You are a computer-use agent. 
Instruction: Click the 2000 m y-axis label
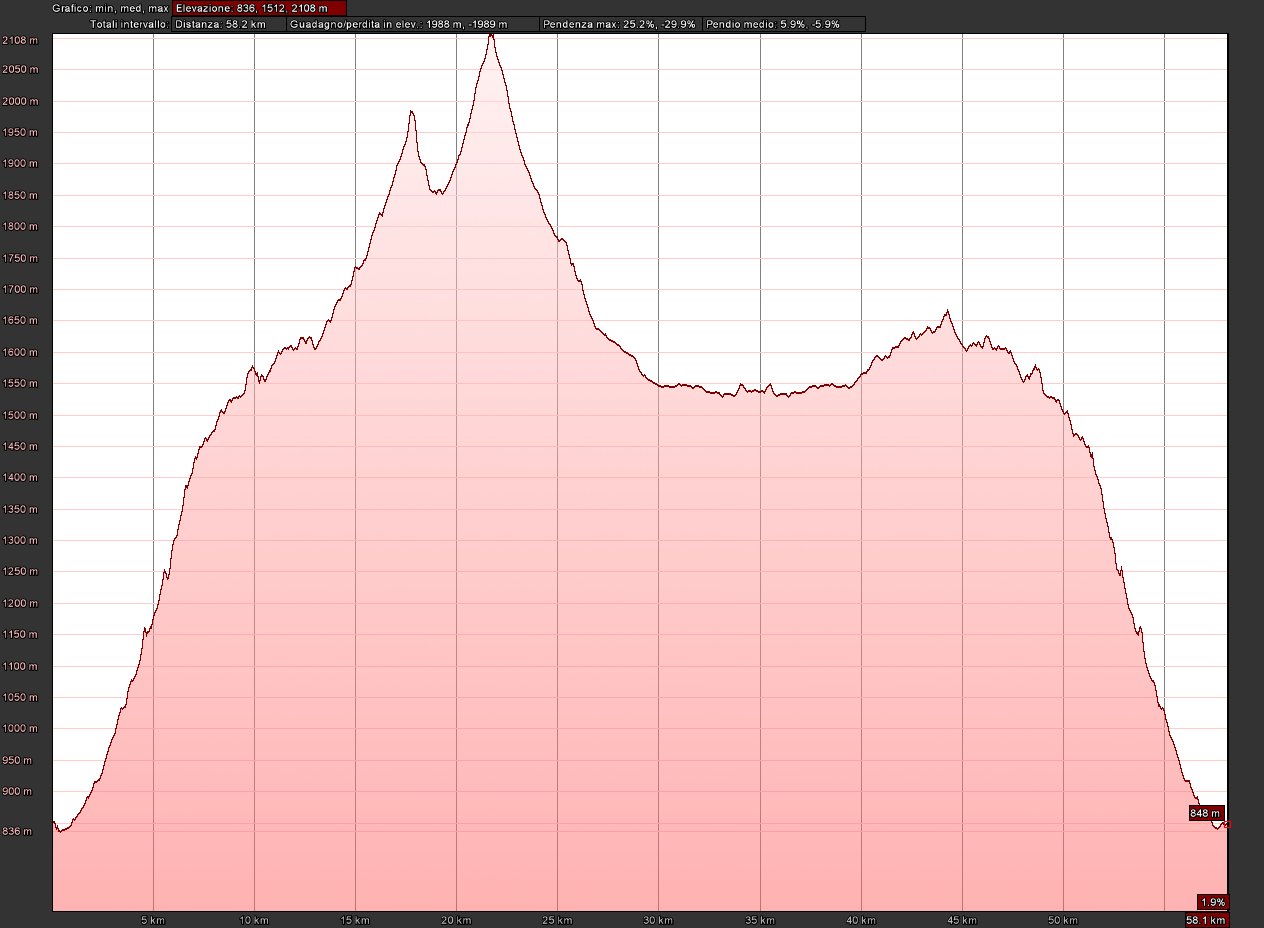click(22, 101)
